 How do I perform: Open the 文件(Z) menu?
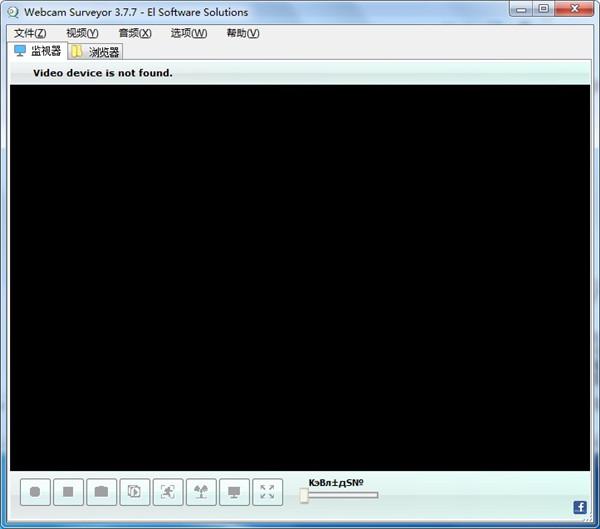(x=30, y=33)
